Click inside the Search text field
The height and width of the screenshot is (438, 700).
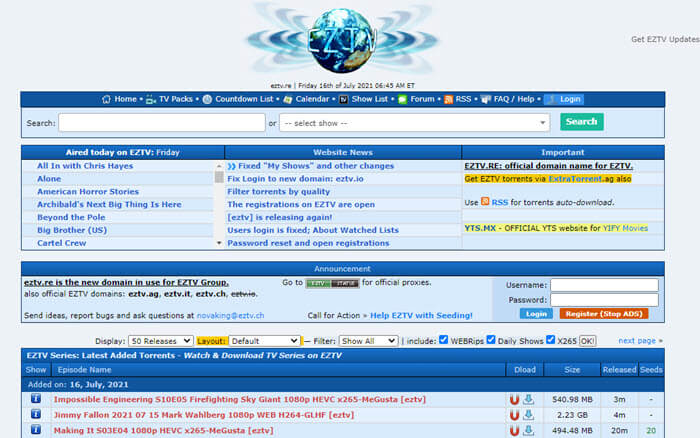pos(162,123)
